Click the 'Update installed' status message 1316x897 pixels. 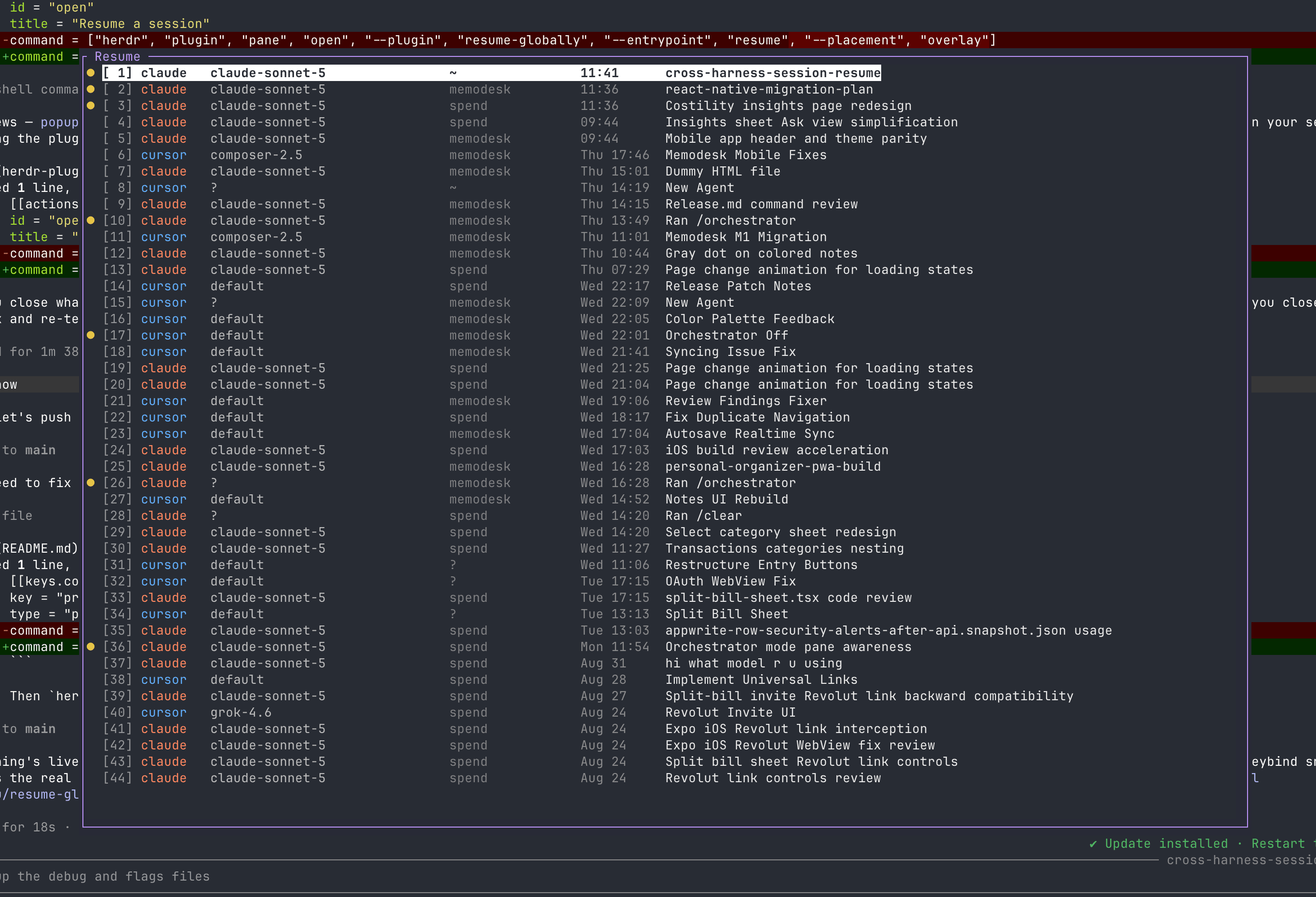(x=1158, y=844)
